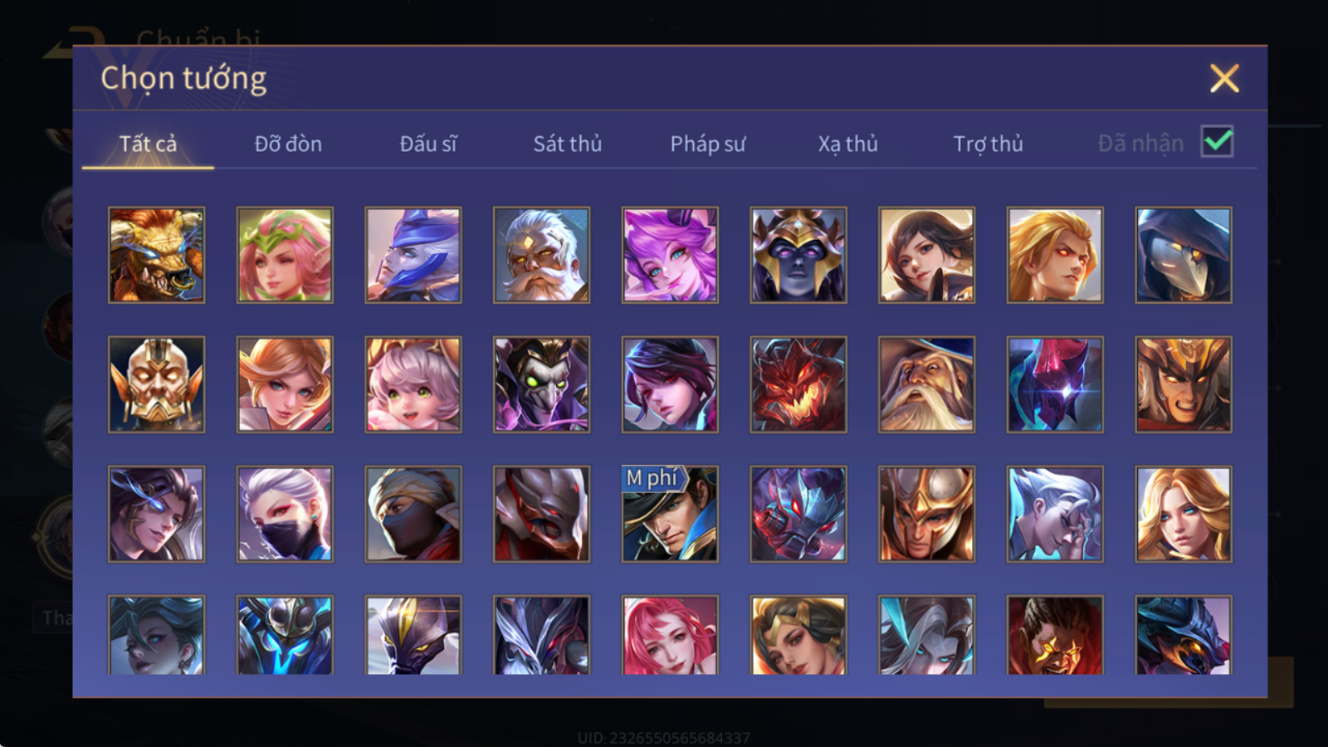Select the 'Tất cả' tab
Viewport: 1328px width, 747px height.
coord(148,144)
